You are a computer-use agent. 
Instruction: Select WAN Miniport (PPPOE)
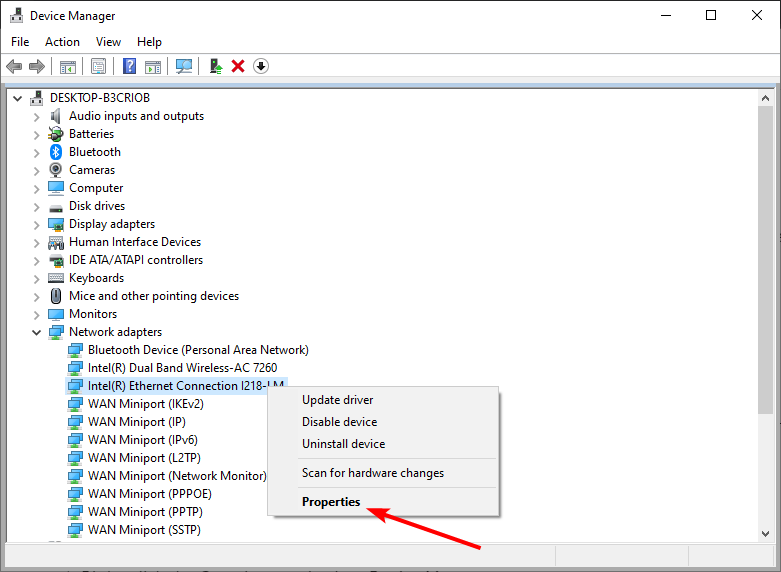(x=150, y=494)
